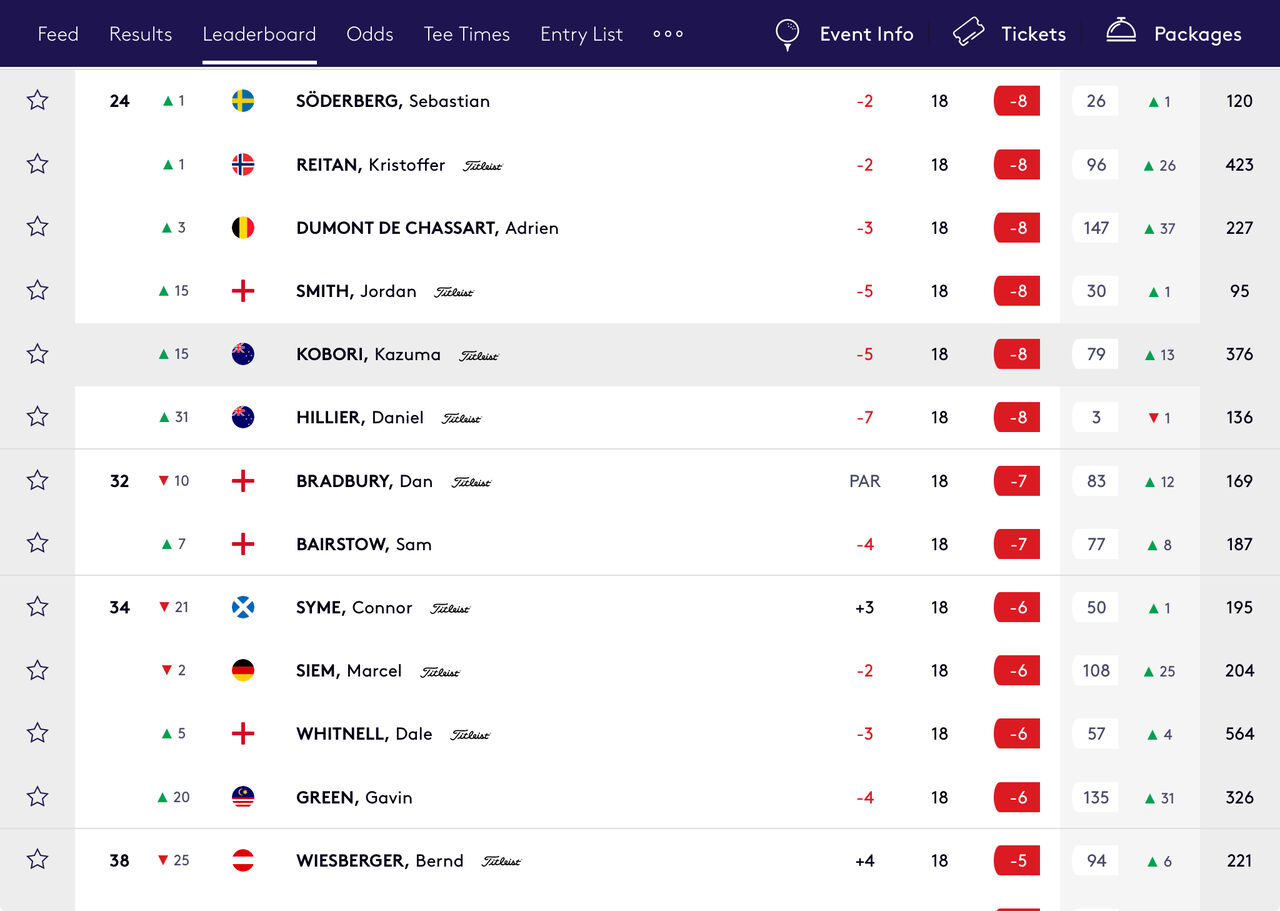
Task: Open the three-dot more menu in navigation
Action: pyautogui.click(x=668, y=34)
